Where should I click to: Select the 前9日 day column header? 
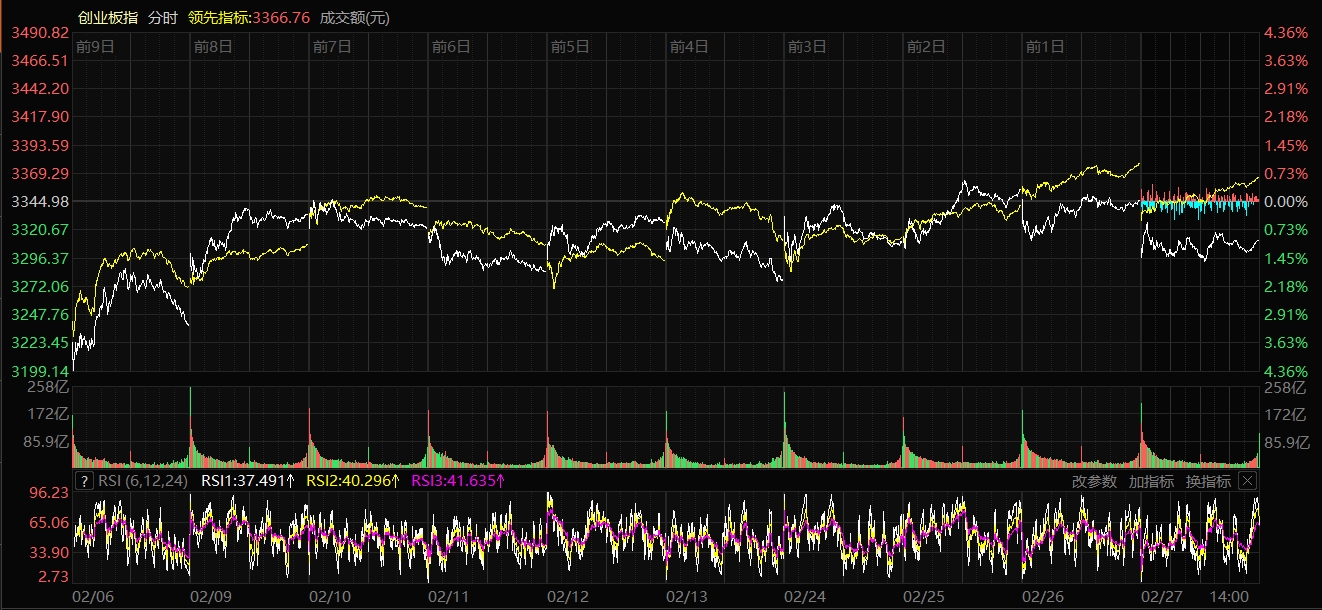tap(95, 46)
